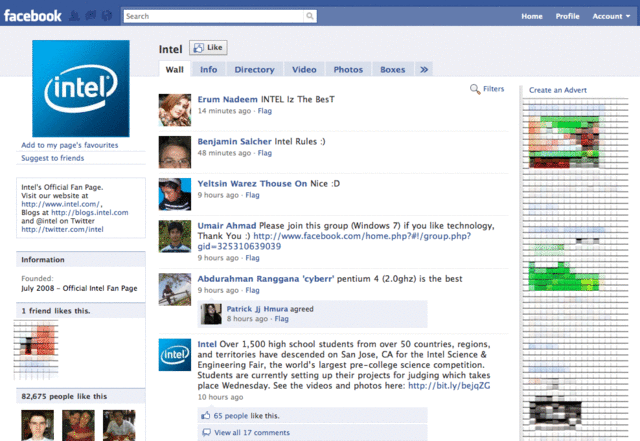Click the Intel name on the post

coord(207,344)
